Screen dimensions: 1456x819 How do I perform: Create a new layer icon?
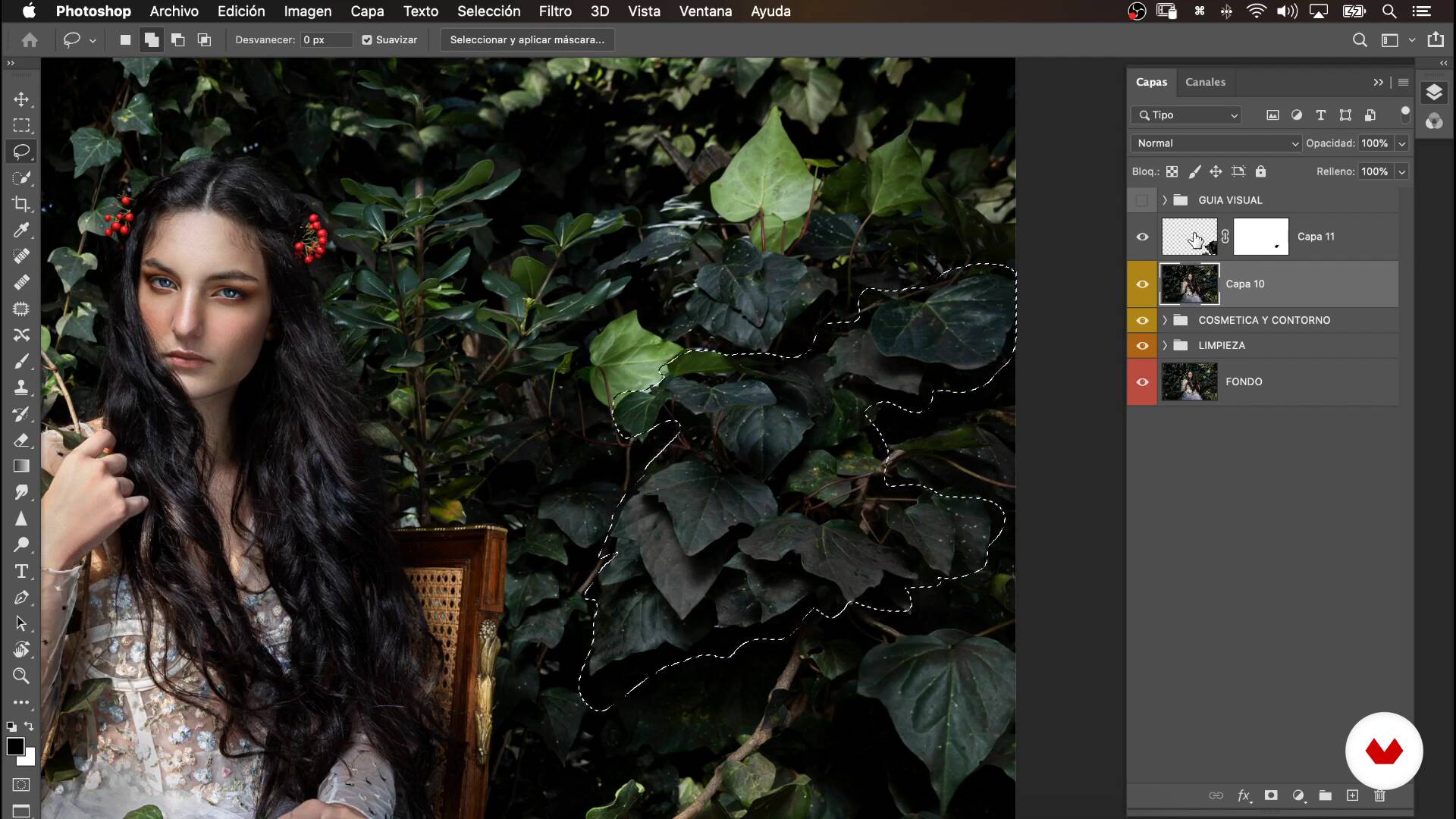(1352, 795)
